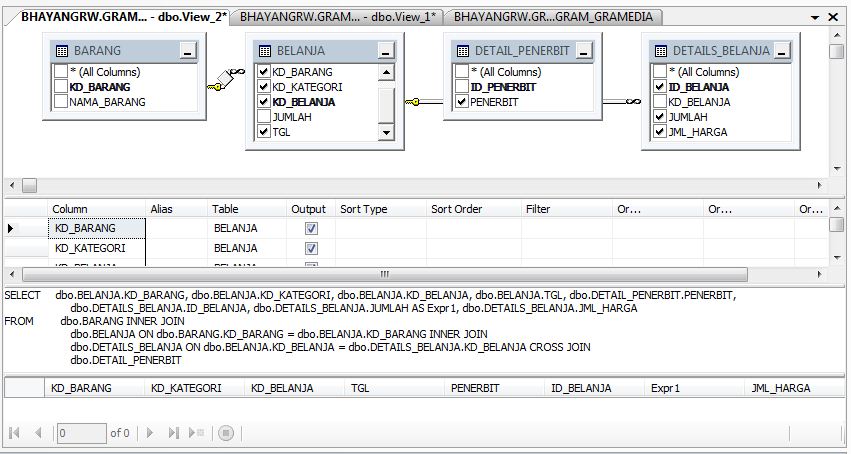Click the Alias cell of KD_BARANG row
Viewport: 851px width, 454px height.
(176, 228)
